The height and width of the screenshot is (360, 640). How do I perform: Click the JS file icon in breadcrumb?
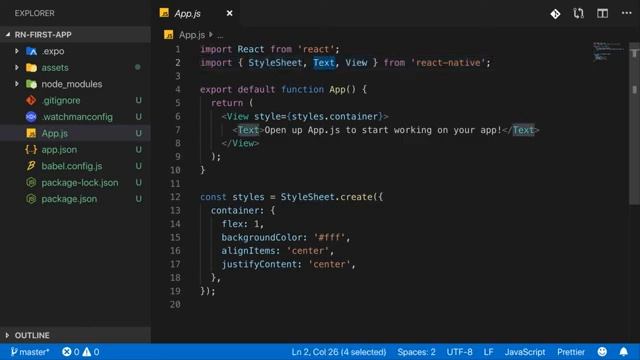tap(169, 35)
